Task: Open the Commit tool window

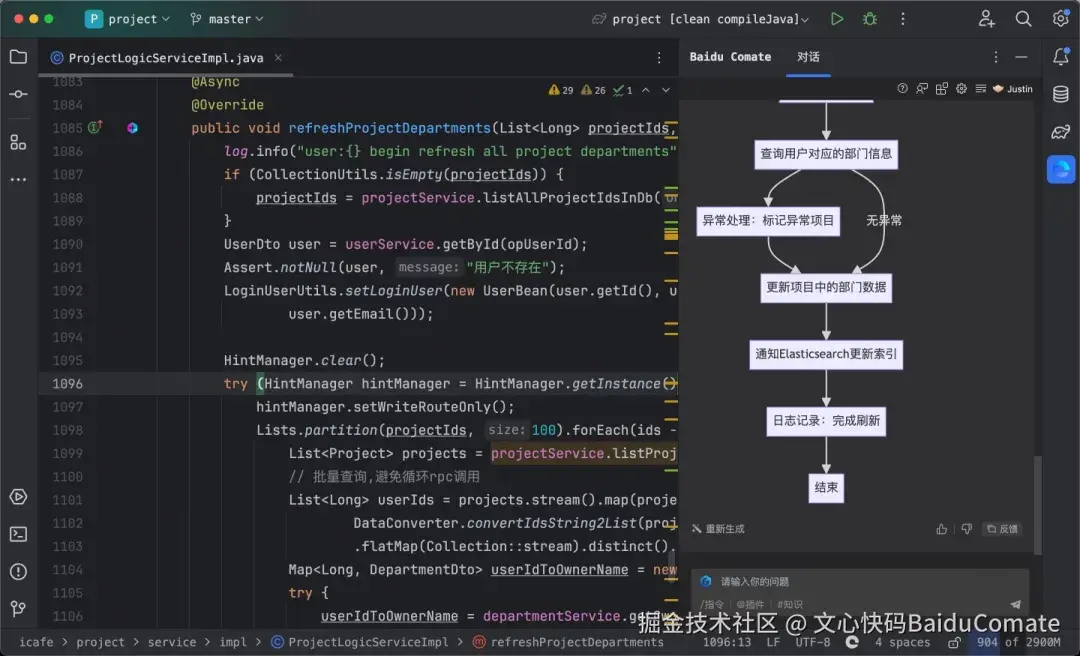Action: [19, 94]
